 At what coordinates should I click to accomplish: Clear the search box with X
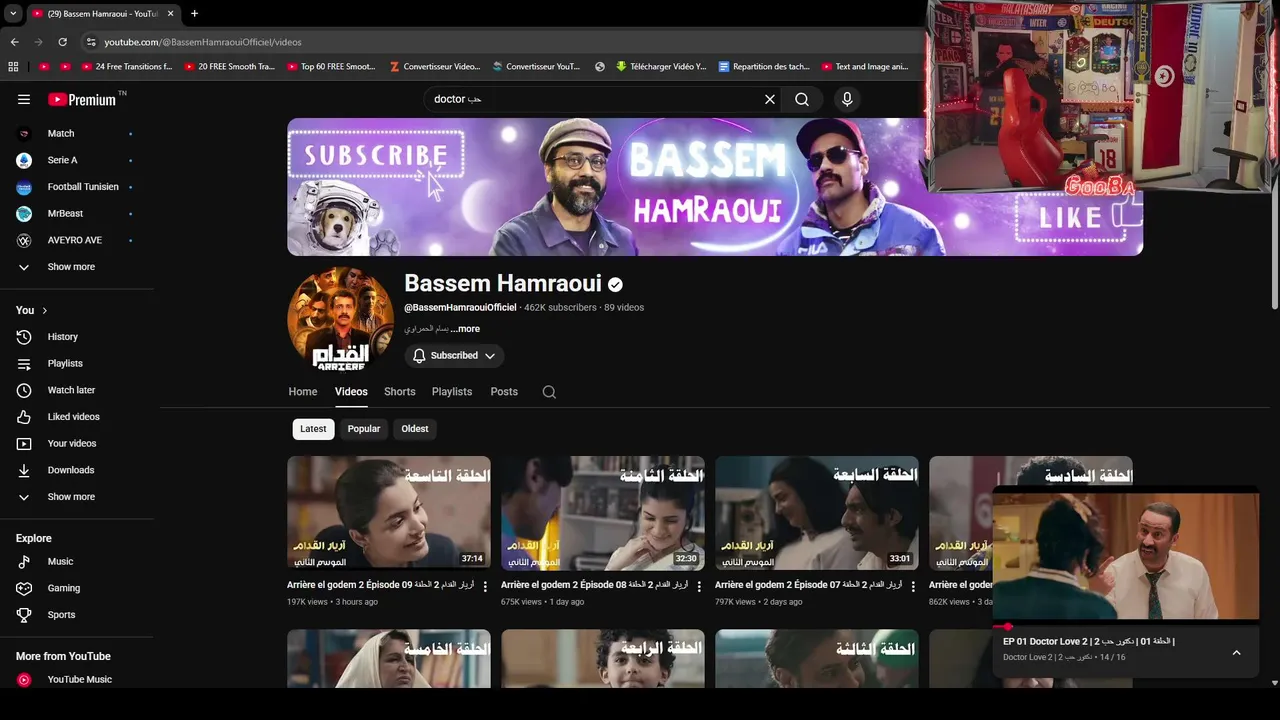pyautogui.click(x=769, y=99)
